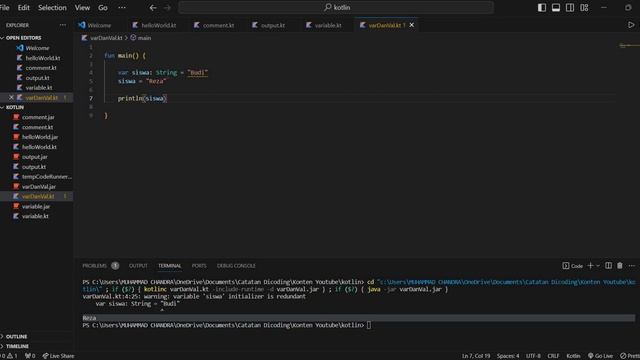
Task: Go back with the left arrow
Action: 153,7
